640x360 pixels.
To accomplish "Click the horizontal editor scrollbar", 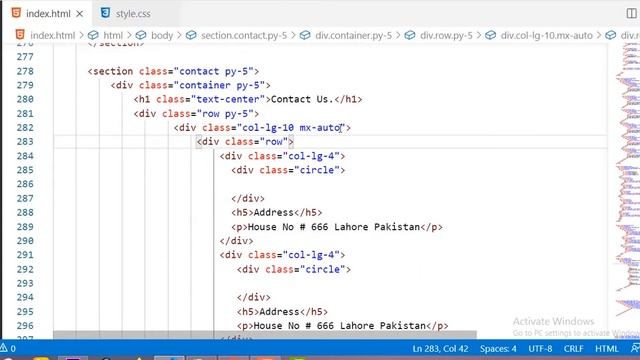I will 264,335.
